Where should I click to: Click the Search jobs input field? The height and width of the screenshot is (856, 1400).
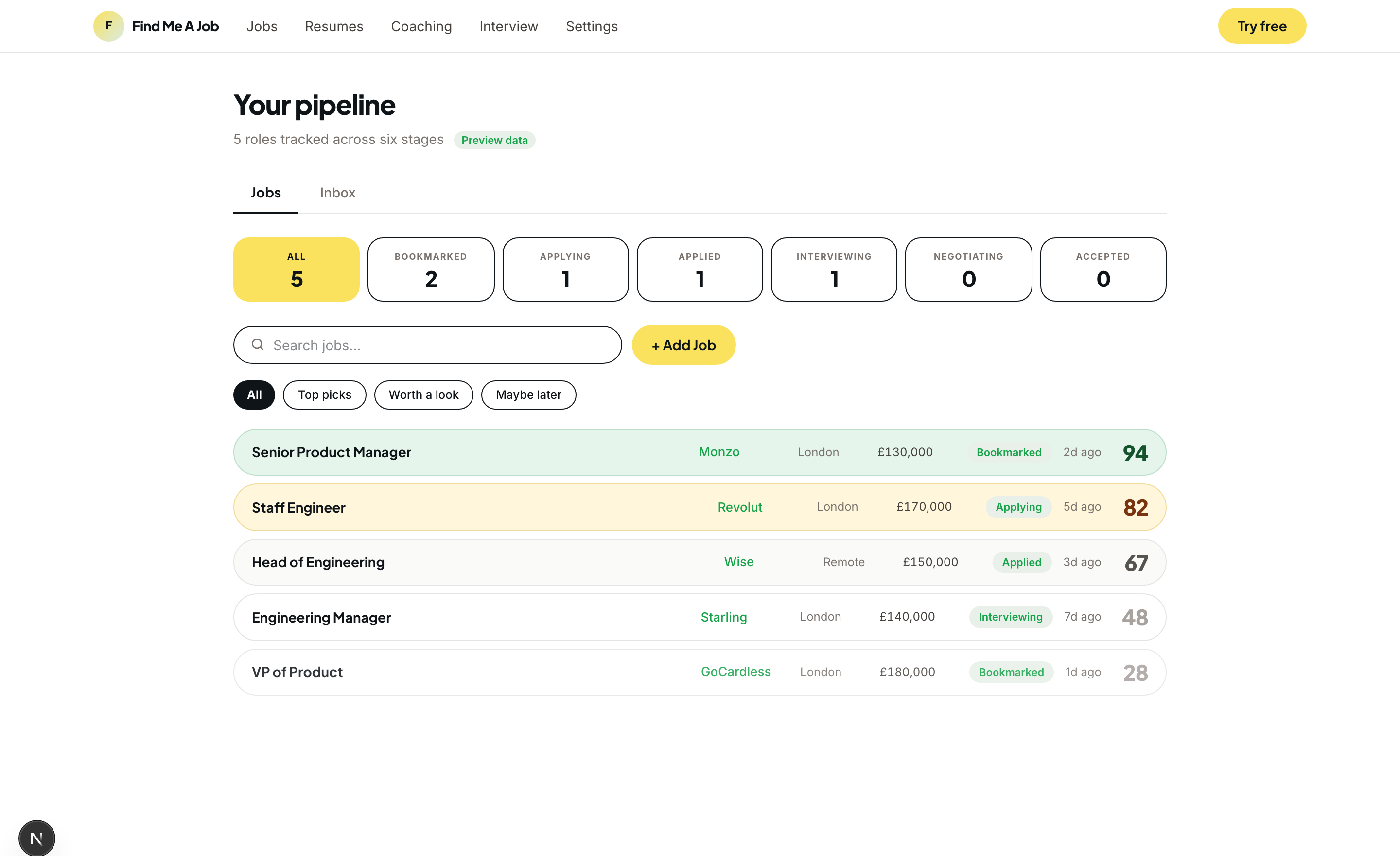tap(427, 345)
